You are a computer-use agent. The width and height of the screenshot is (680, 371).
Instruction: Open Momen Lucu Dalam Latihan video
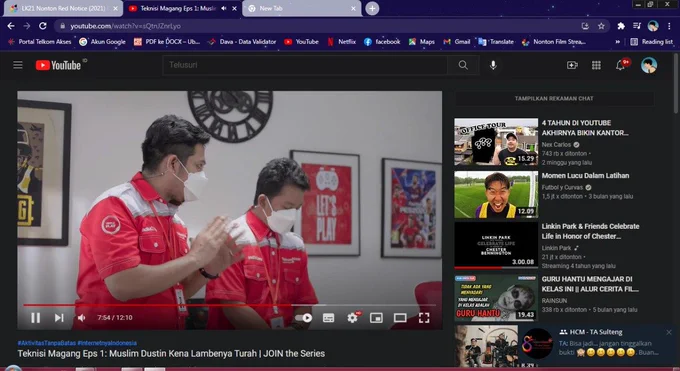[x=585, y=176]
